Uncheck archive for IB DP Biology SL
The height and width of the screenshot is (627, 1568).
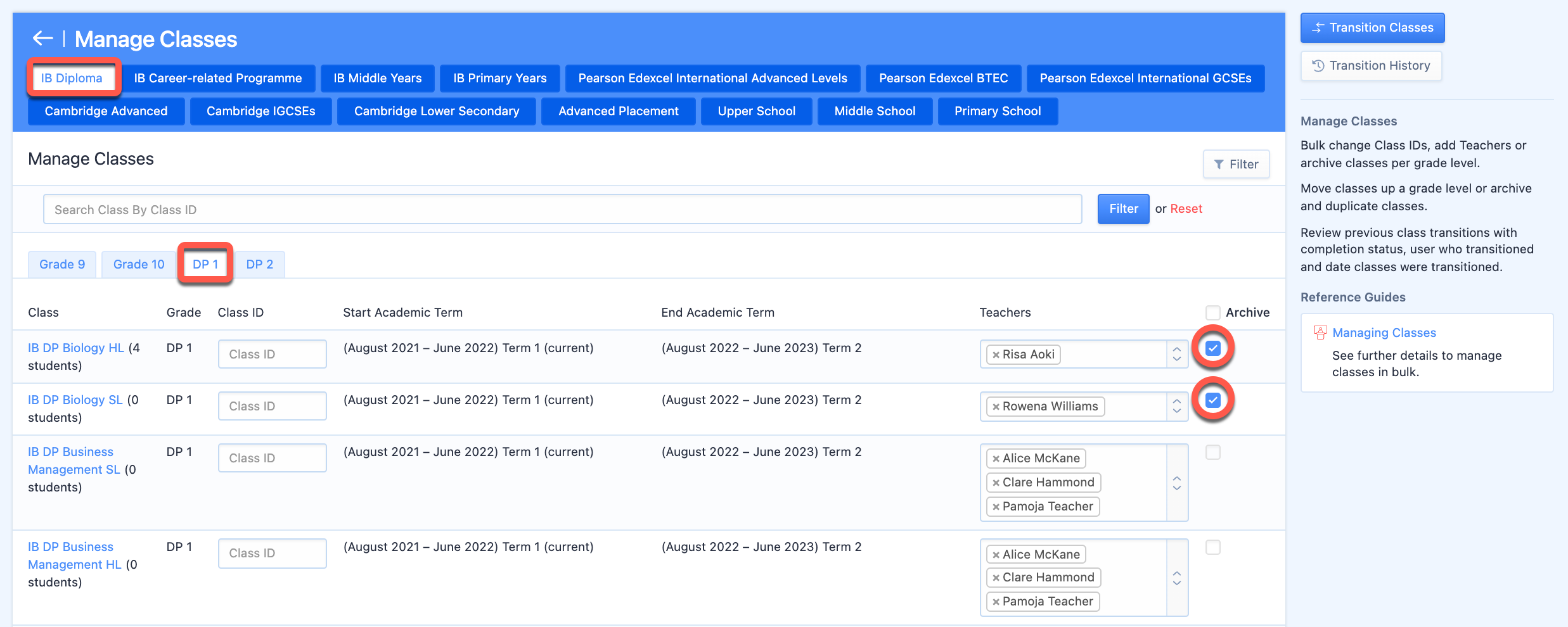pos(1212,400)
